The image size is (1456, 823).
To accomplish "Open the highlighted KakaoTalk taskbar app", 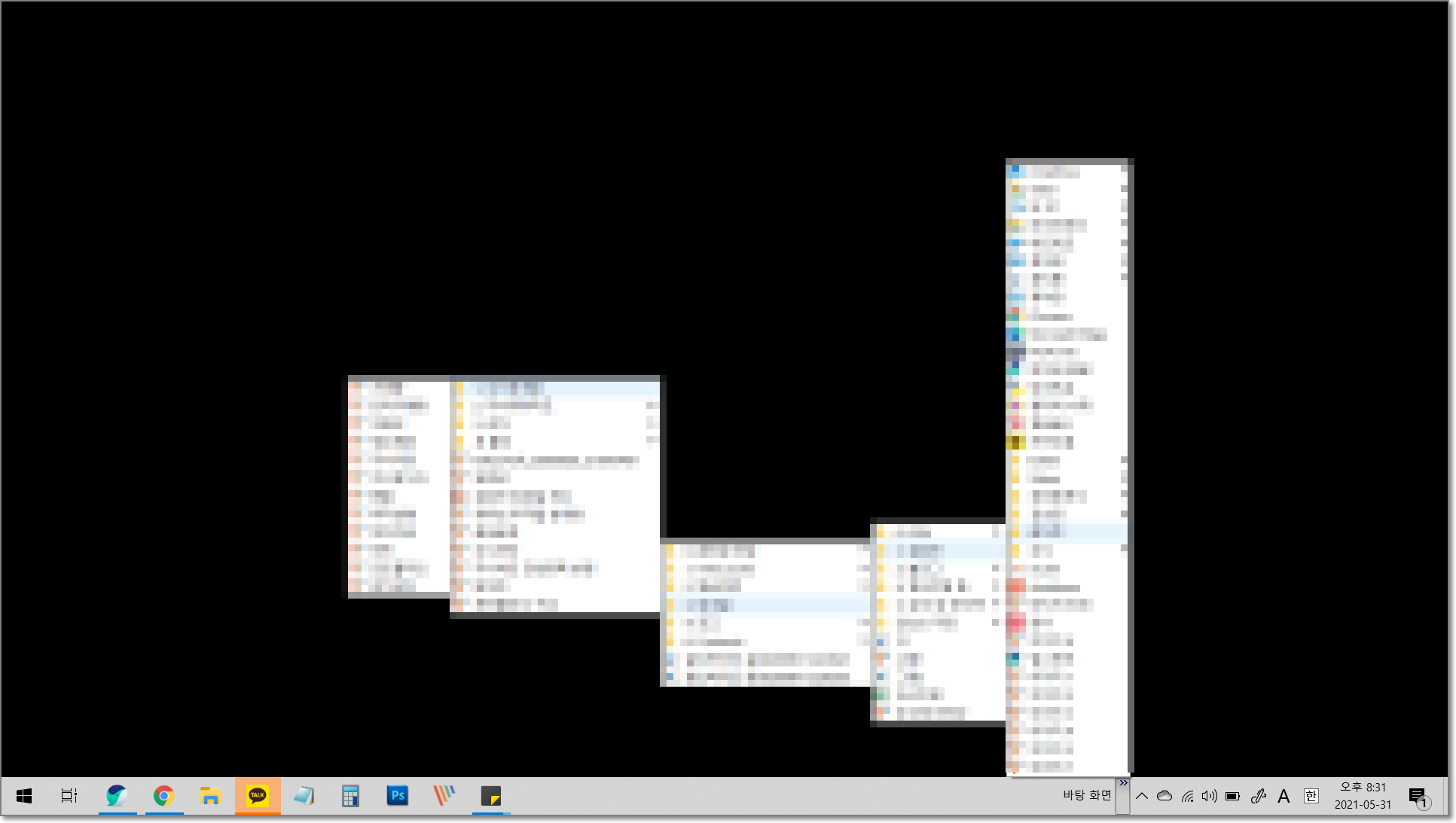I will pyautogui.click(x=258, y=796).
